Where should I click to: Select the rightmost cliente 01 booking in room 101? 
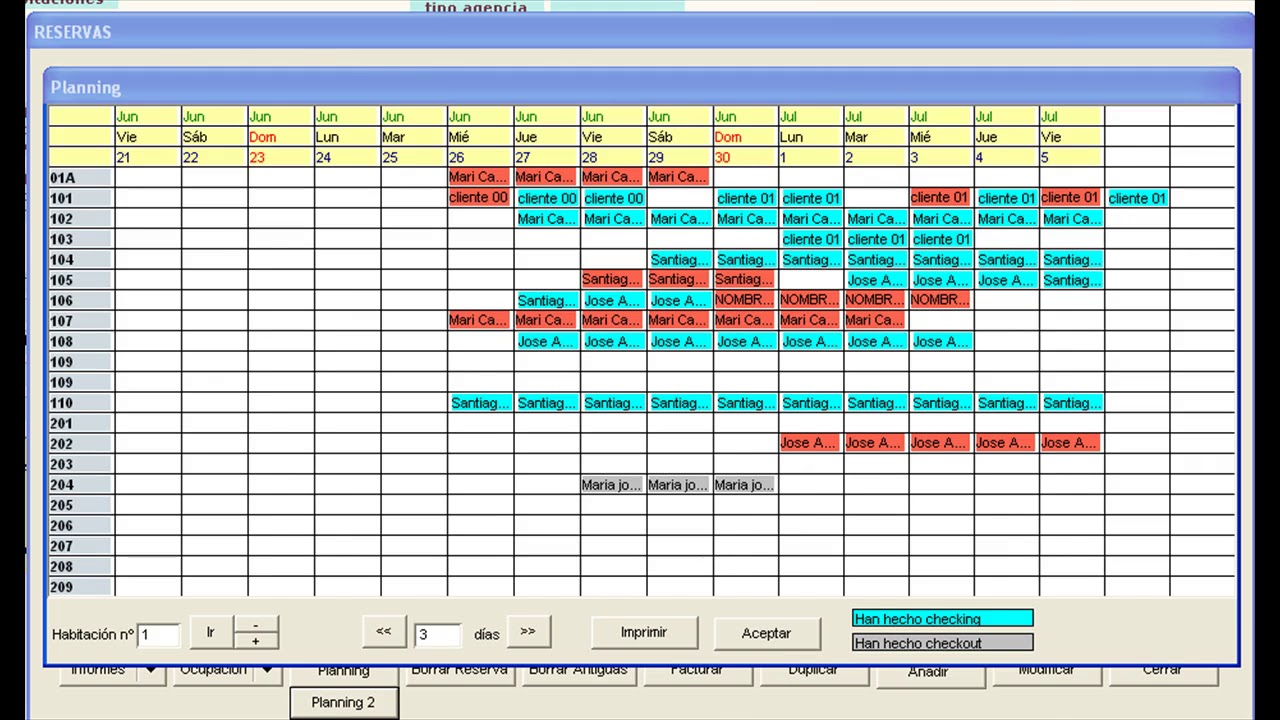point(1137,198)
